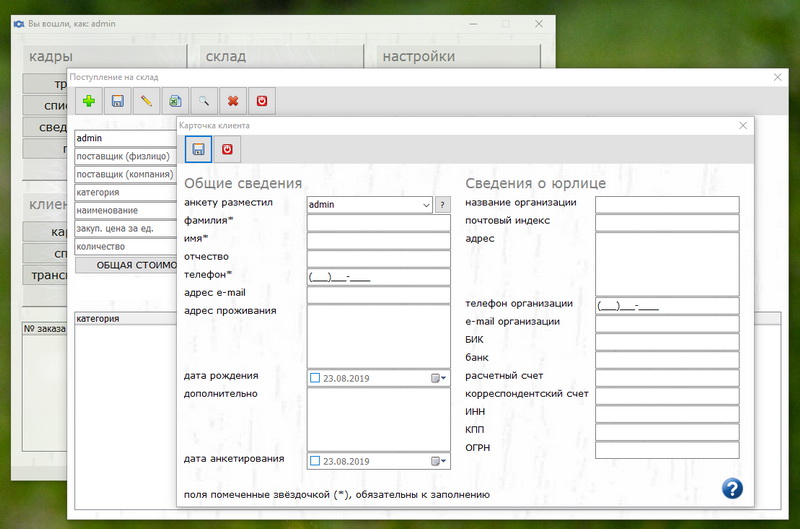Save the Карточка клиента form

point(198,149)
